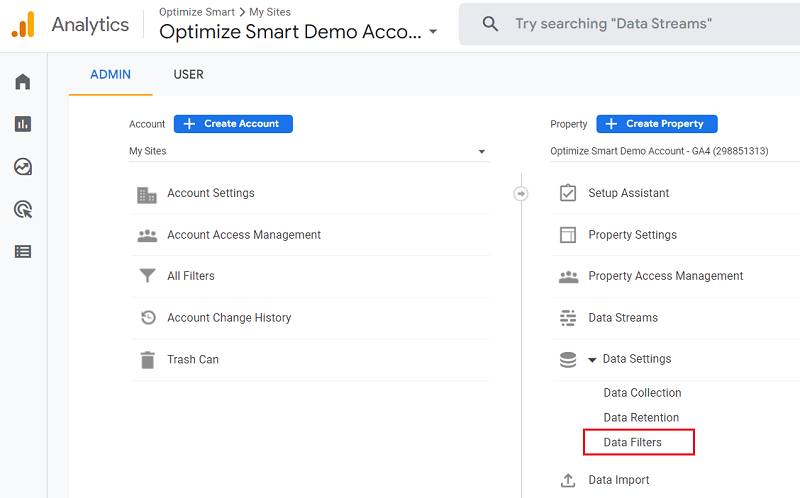Click the Trash Can icon
This screenshot has height=498, width=800.
click(147, 360)
